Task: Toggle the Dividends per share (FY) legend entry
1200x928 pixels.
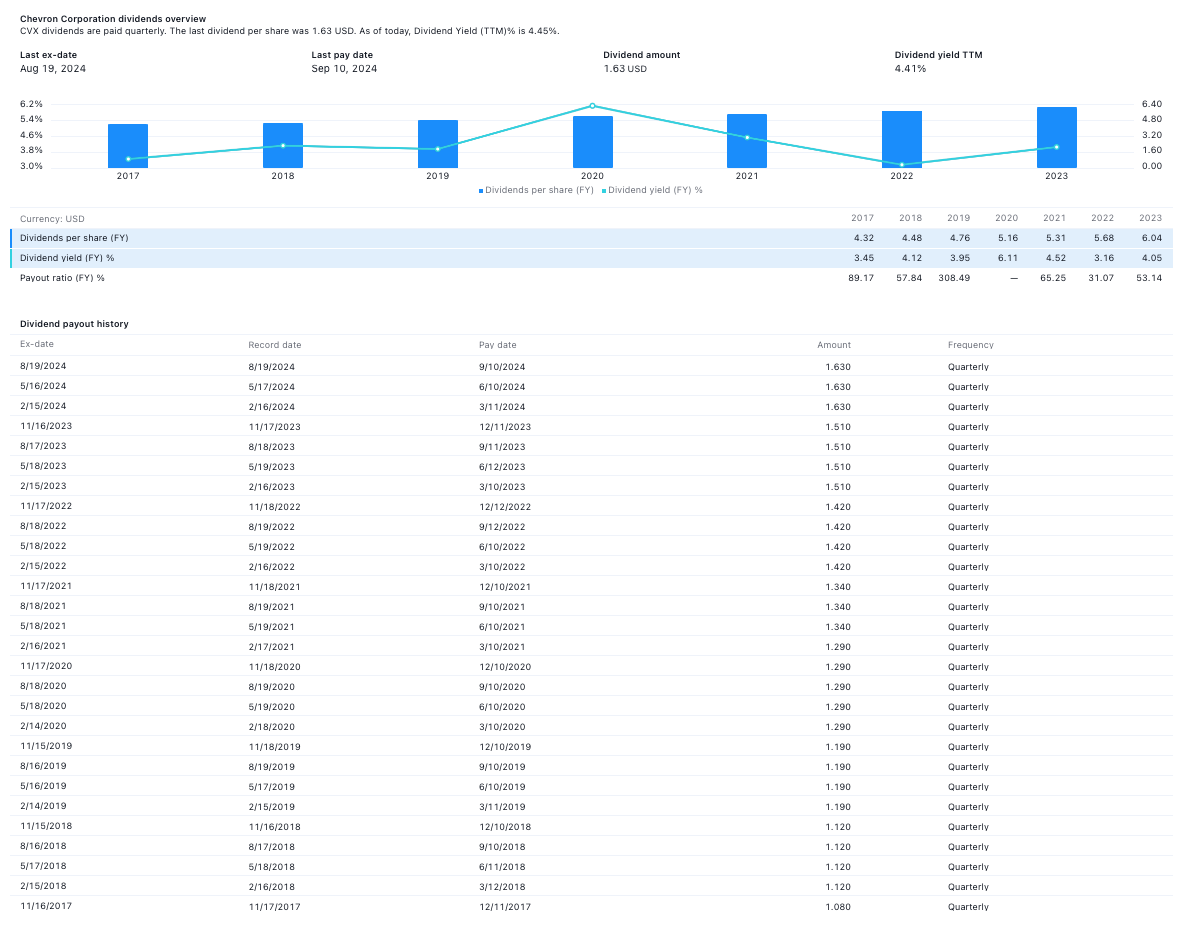Action: (x=536, y=189)
